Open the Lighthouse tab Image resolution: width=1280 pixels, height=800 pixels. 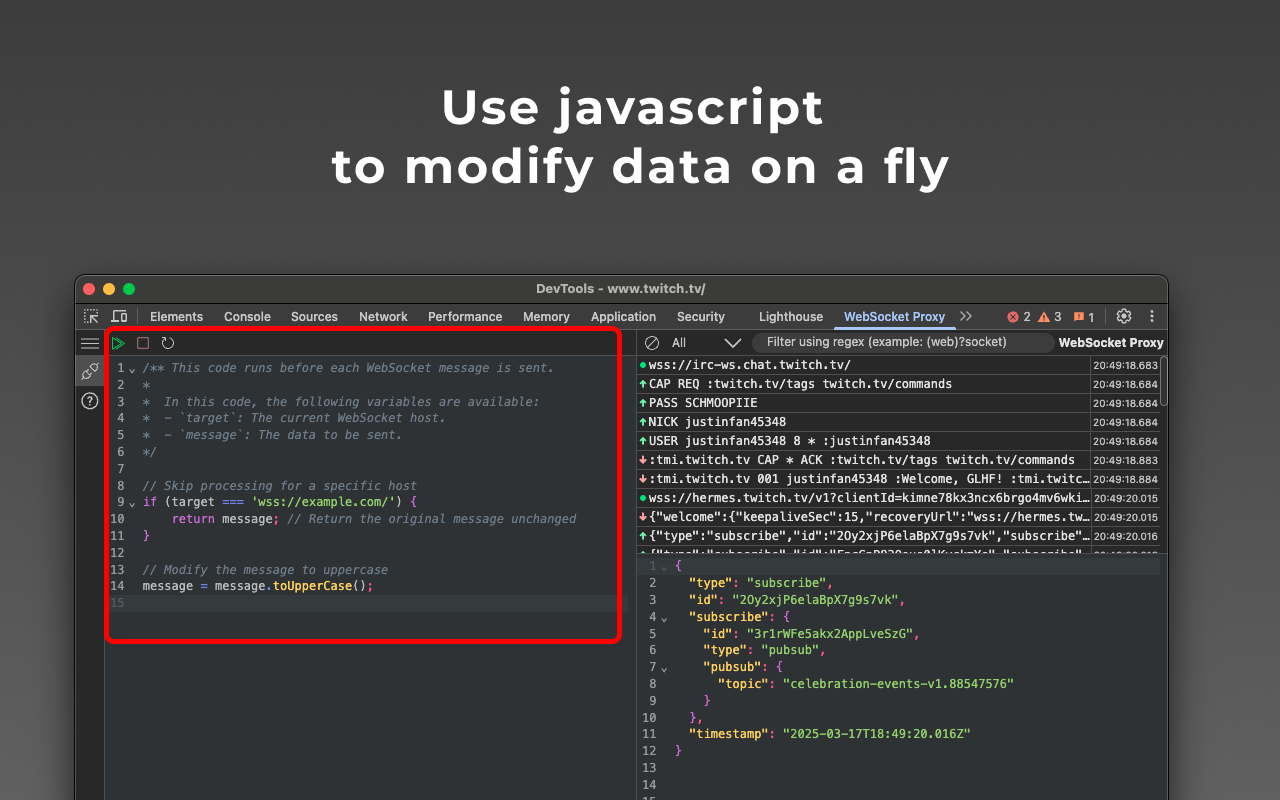coord(791,317)
